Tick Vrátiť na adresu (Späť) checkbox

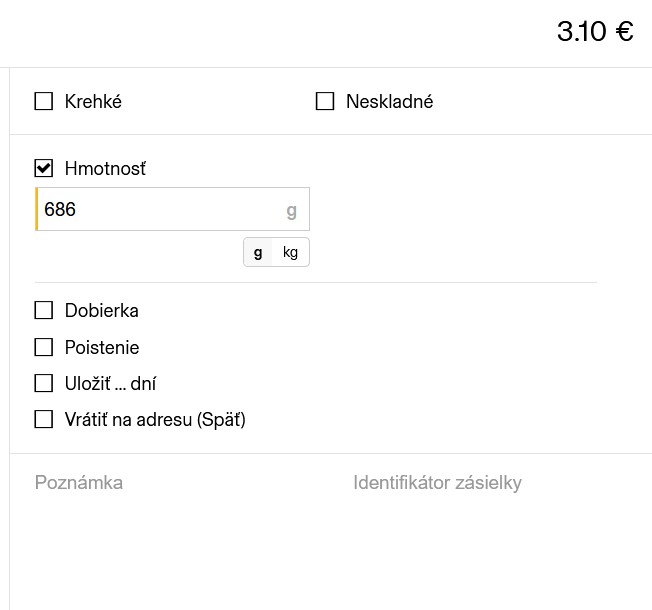(x=44, y=419)
